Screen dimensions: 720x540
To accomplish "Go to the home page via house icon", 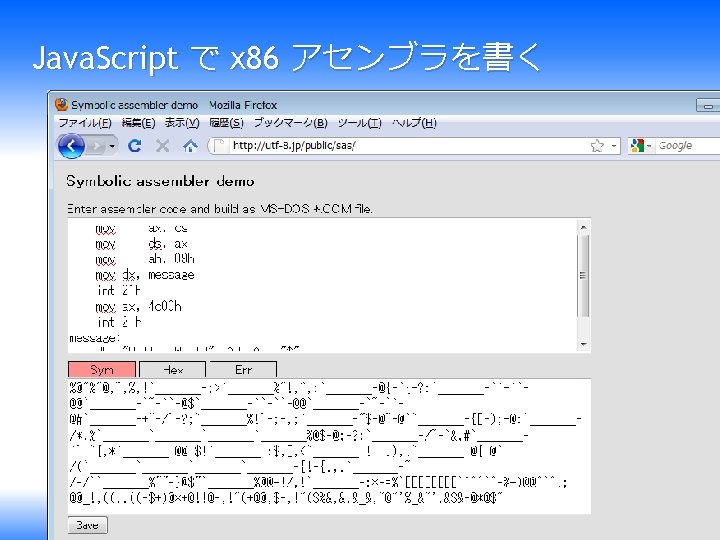I will [x=190, y=146].
